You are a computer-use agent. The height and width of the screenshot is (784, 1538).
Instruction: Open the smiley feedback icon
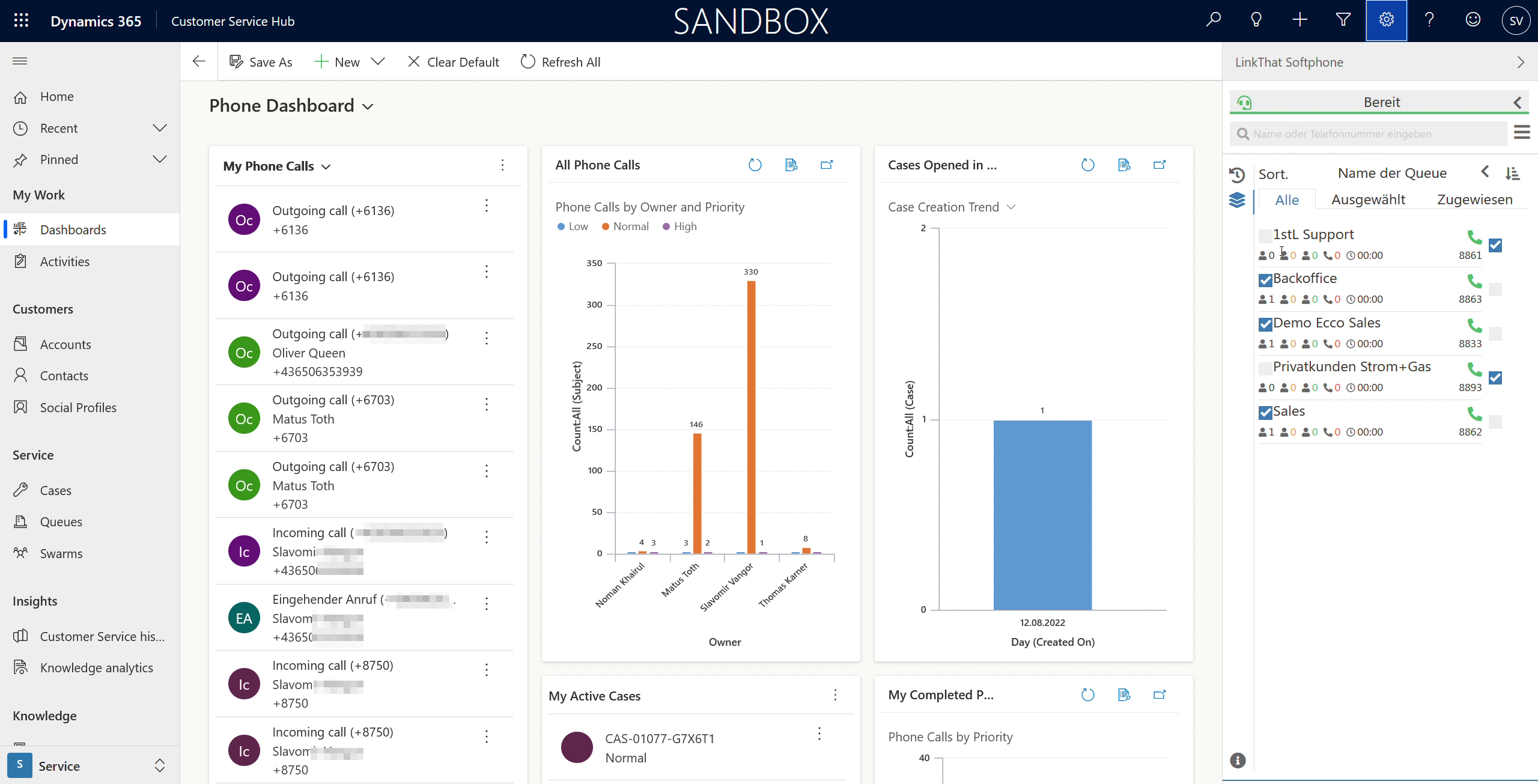point(1473,20)
